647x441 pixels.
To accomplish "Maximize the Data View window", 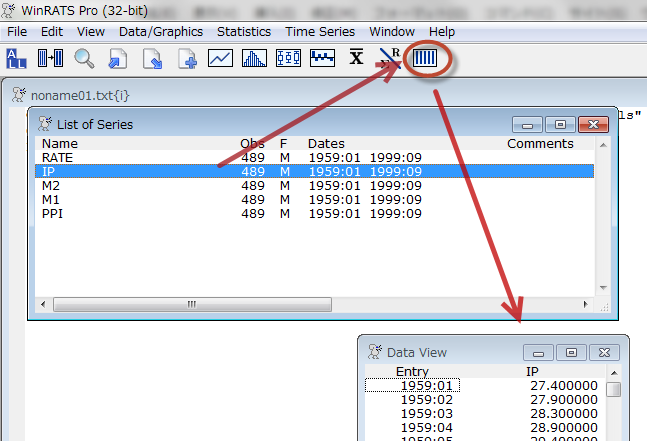I will [571, 352].
